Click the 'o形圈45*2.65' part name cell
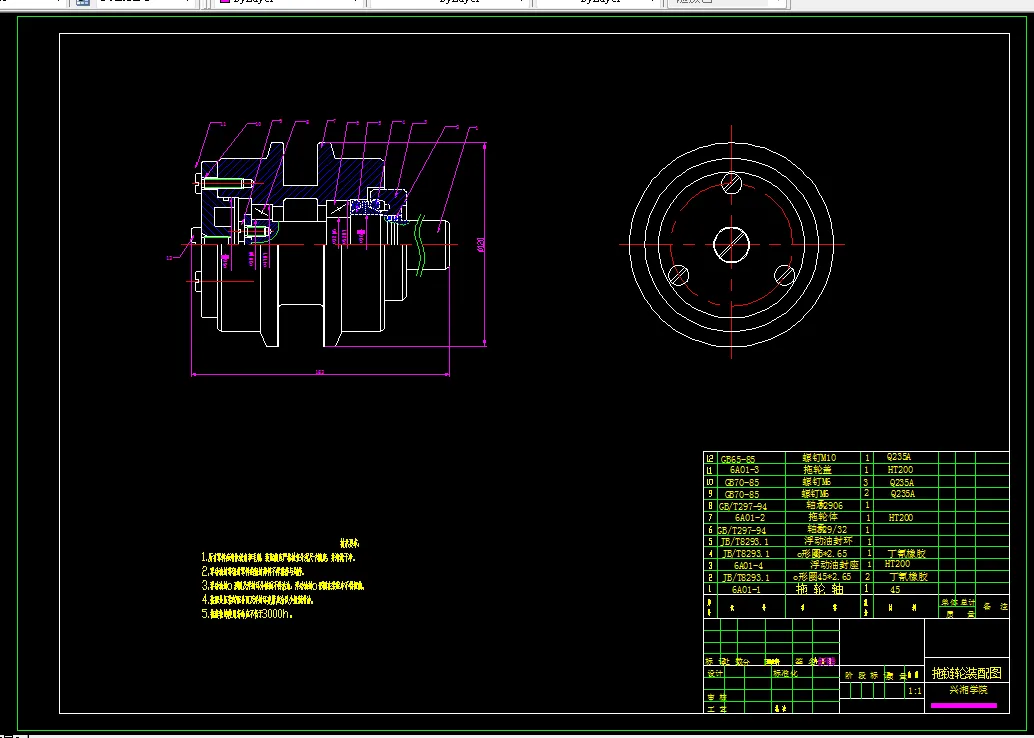This screenshot has height=738, width=1034. click(x=822, y=577)
